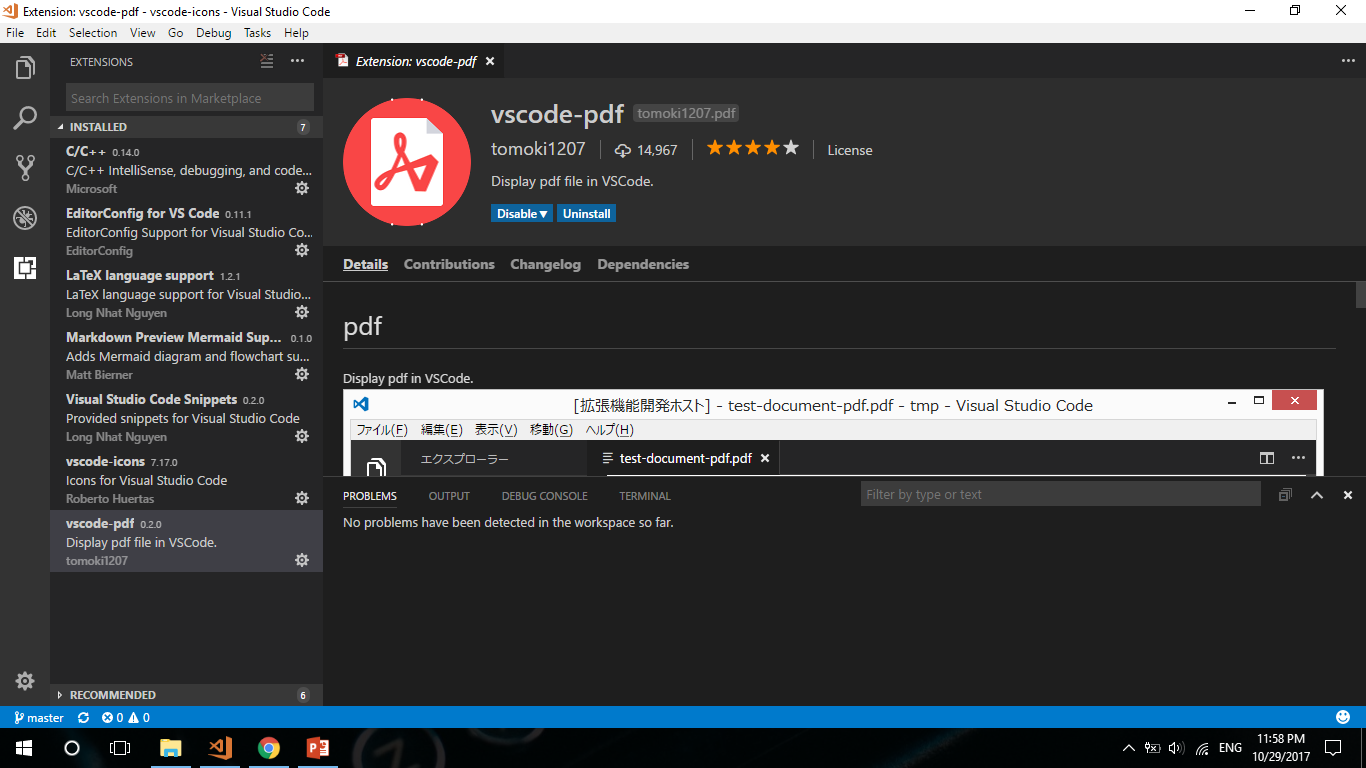Click the smiley feedback icon in status bar
The width and height of the screenshot is (1366, 768).
pyautogui.click(x=1342, y=717)
